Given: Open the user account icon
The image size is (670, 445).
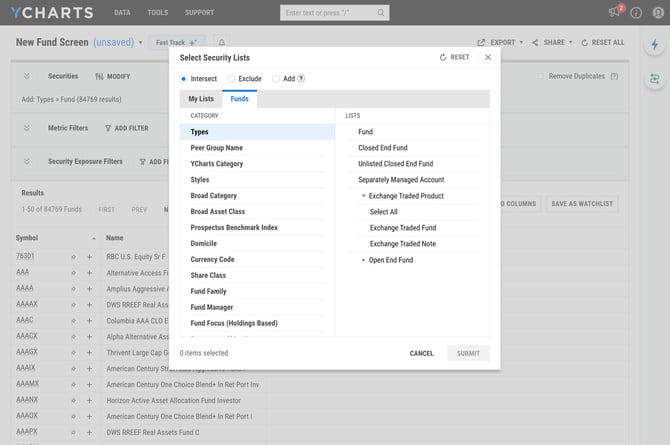Looking at the screenshot, I should [658, 13].
